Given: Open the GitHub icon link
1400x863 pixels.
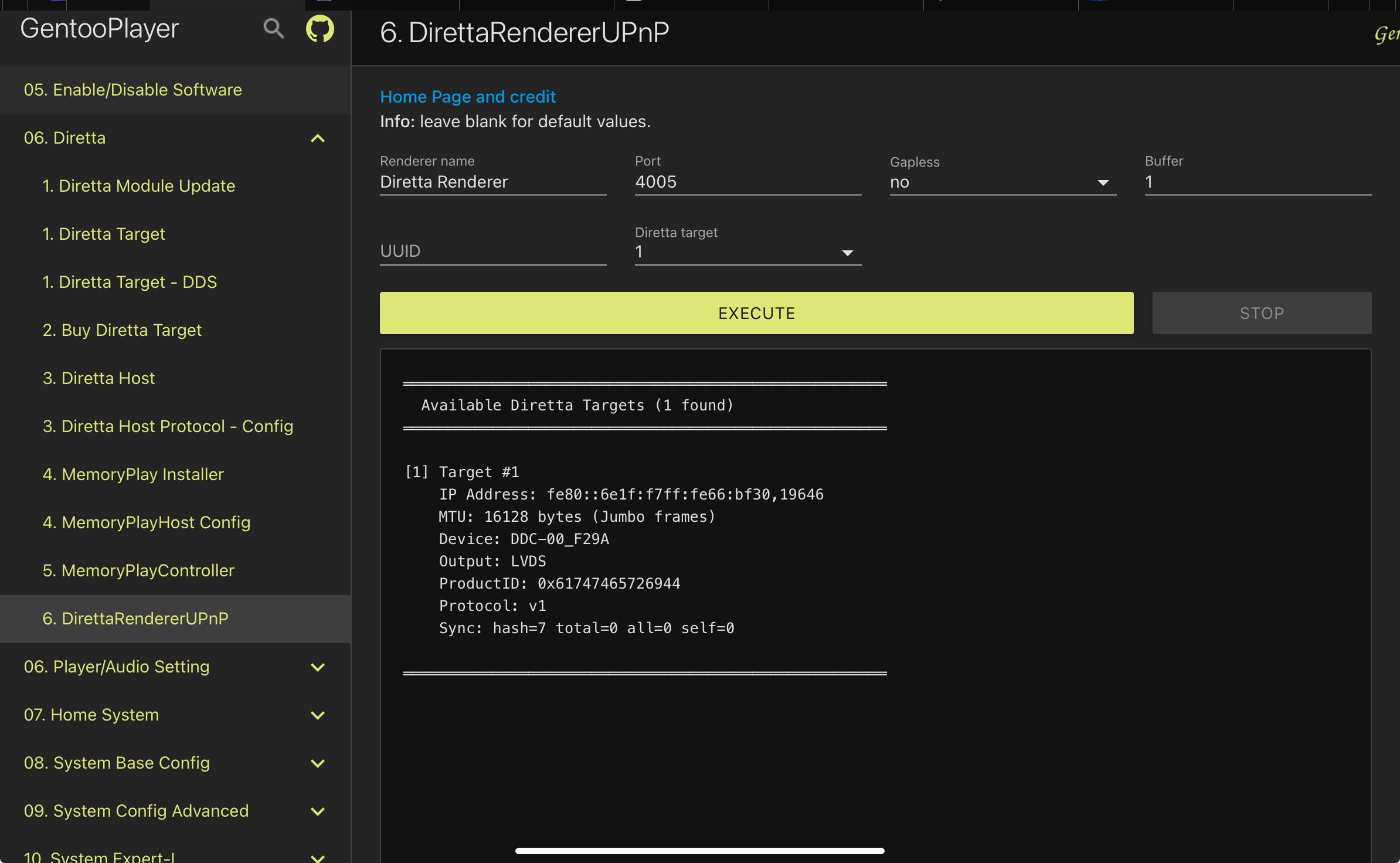Looking at the screenshot, I should pos(320,28).
